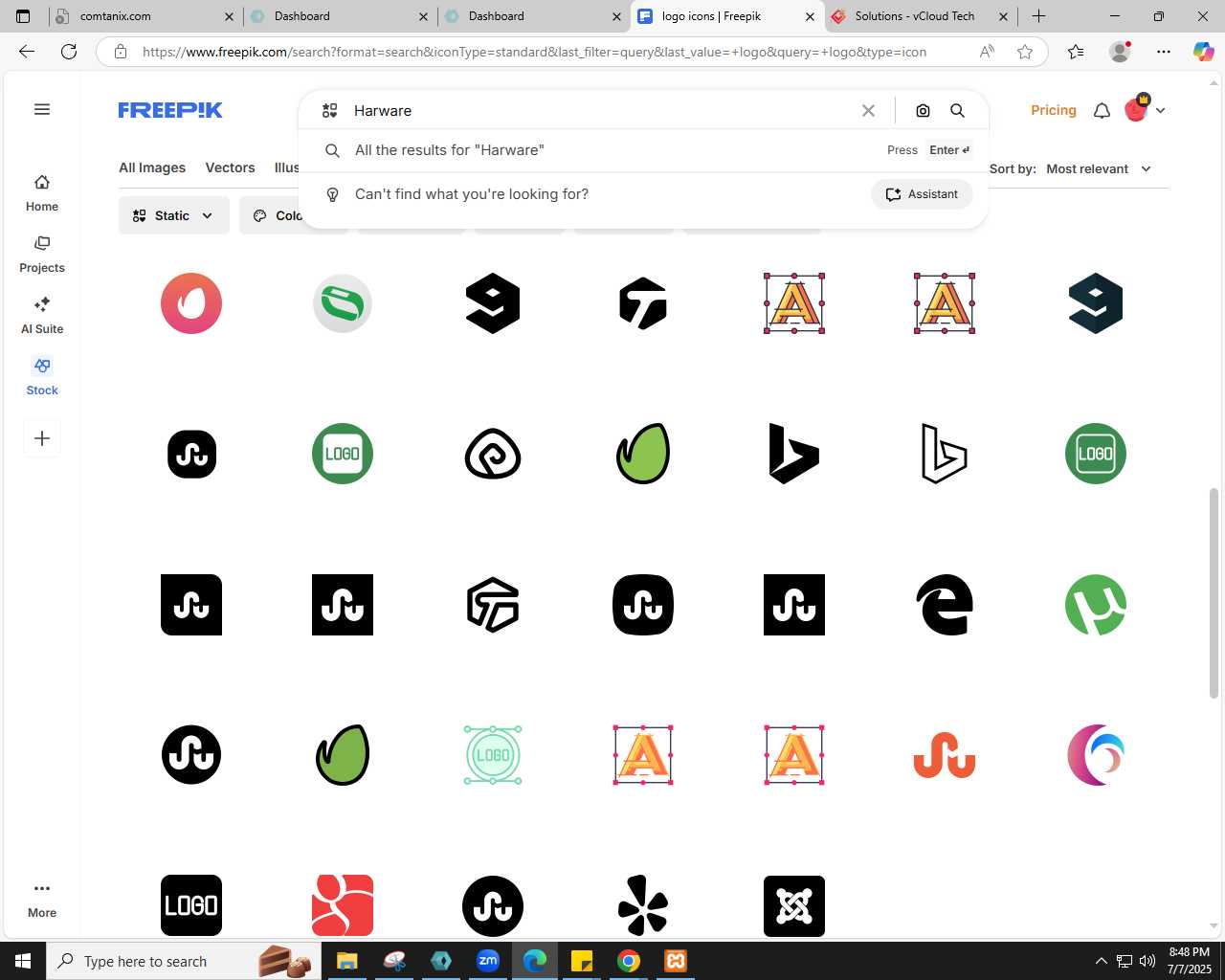1225x980 pixels.
Task: Select Stock in the sidebar
Action: coord(42,377)
